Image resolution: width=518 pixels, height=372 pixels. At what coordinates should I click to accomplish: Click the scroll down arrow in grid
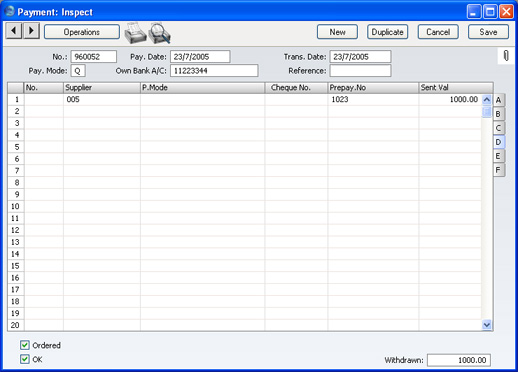(487, 324)
